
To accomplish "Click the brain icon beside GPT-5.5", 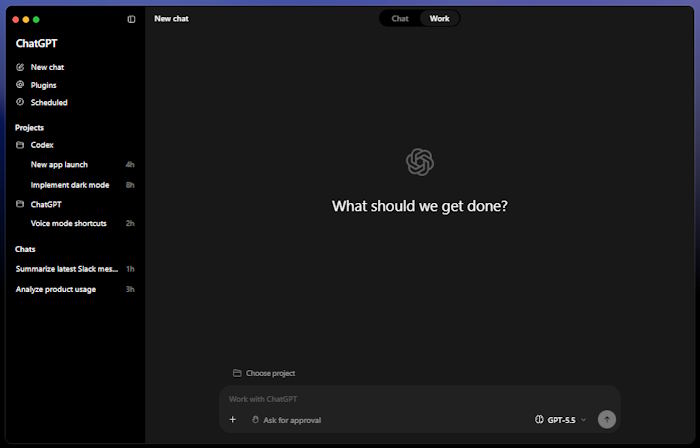I will click(539, 419).
